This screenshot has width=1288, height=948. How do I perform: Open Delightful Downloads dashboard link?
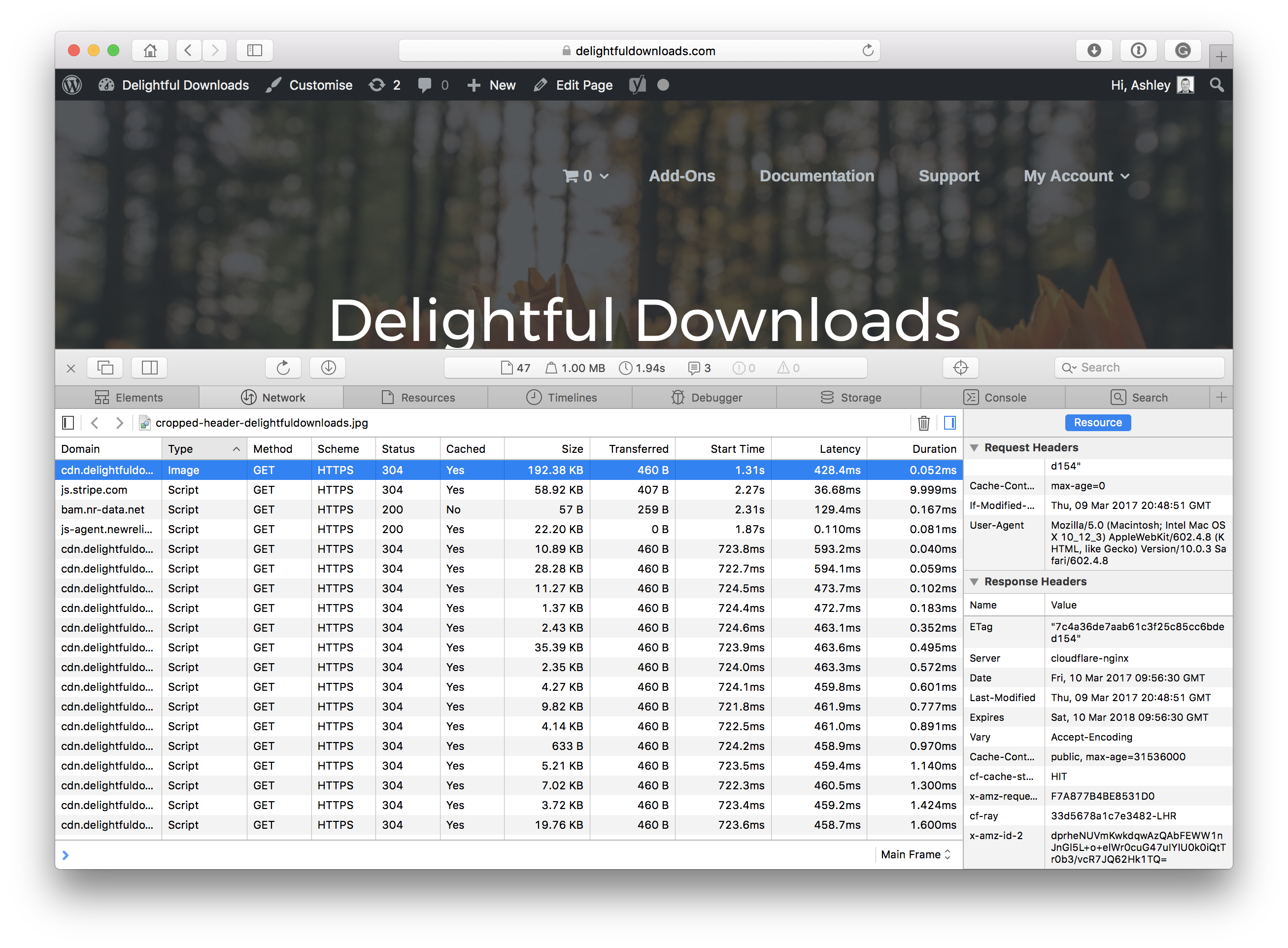pos(174,85)
